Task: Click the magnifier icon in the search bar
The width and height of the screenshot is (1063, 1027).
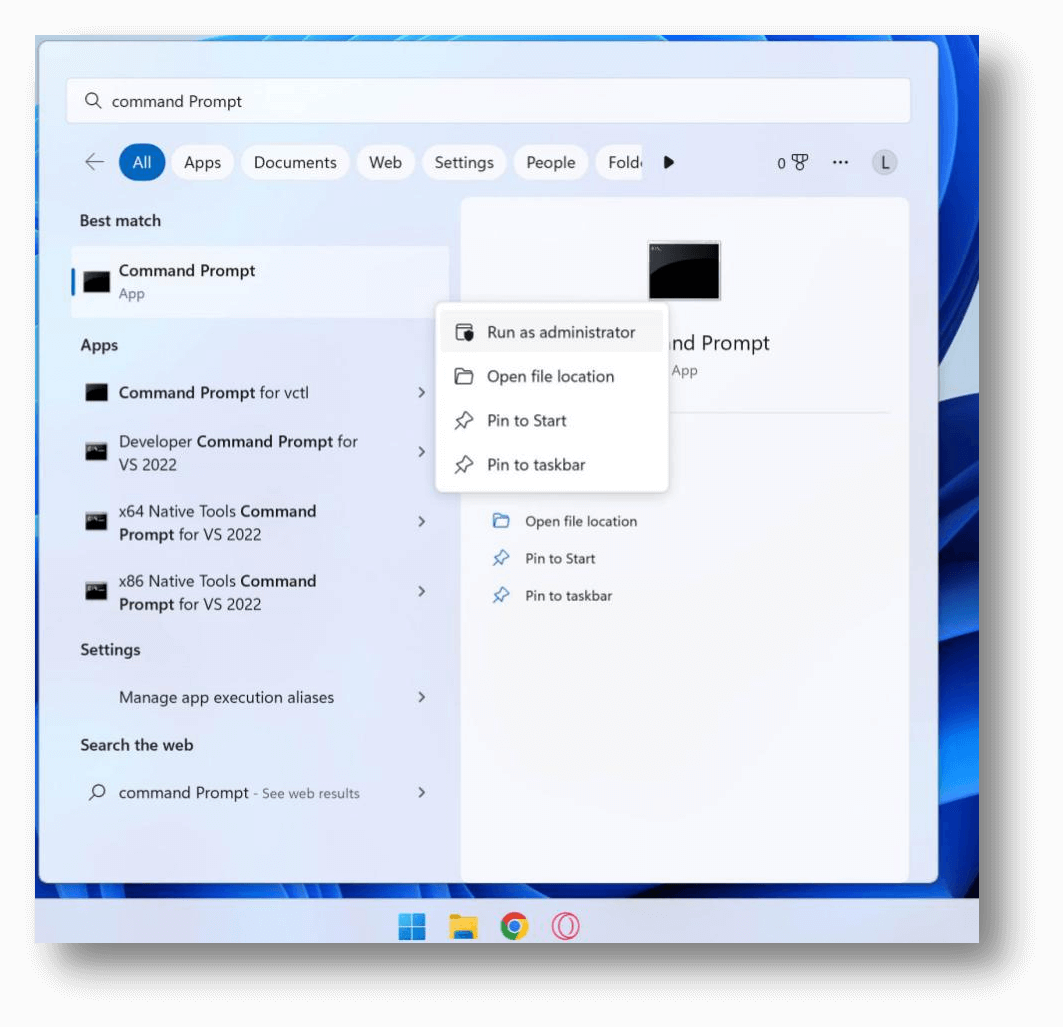Action: 91,100
